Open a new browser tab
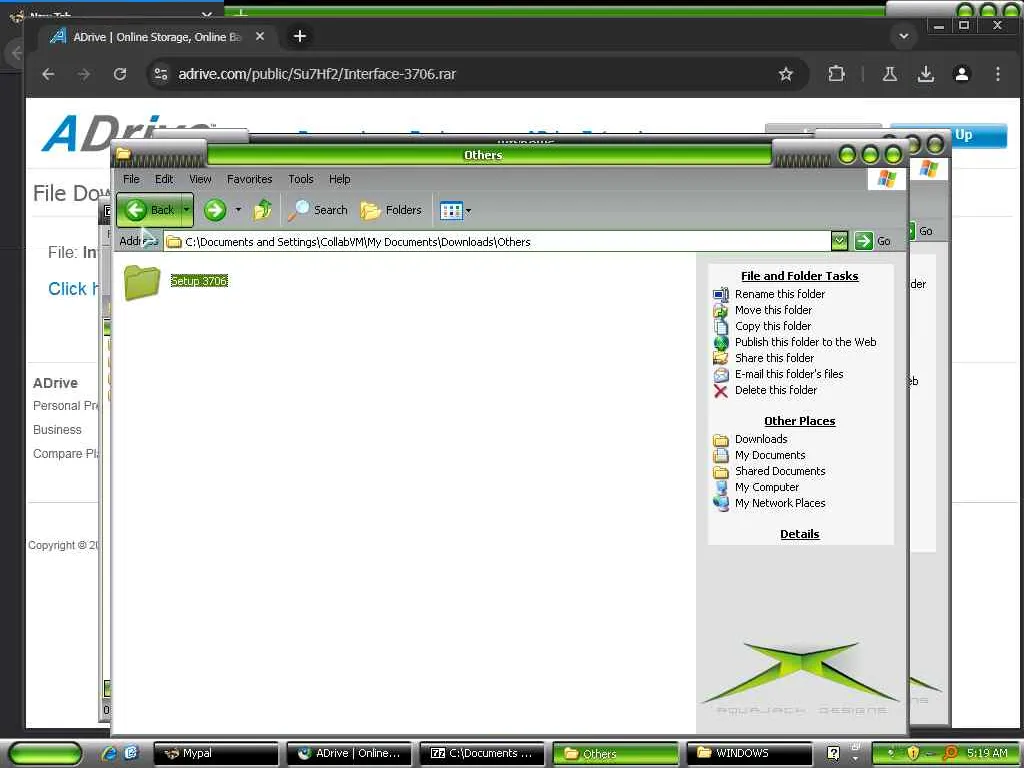 coord(300,37)
